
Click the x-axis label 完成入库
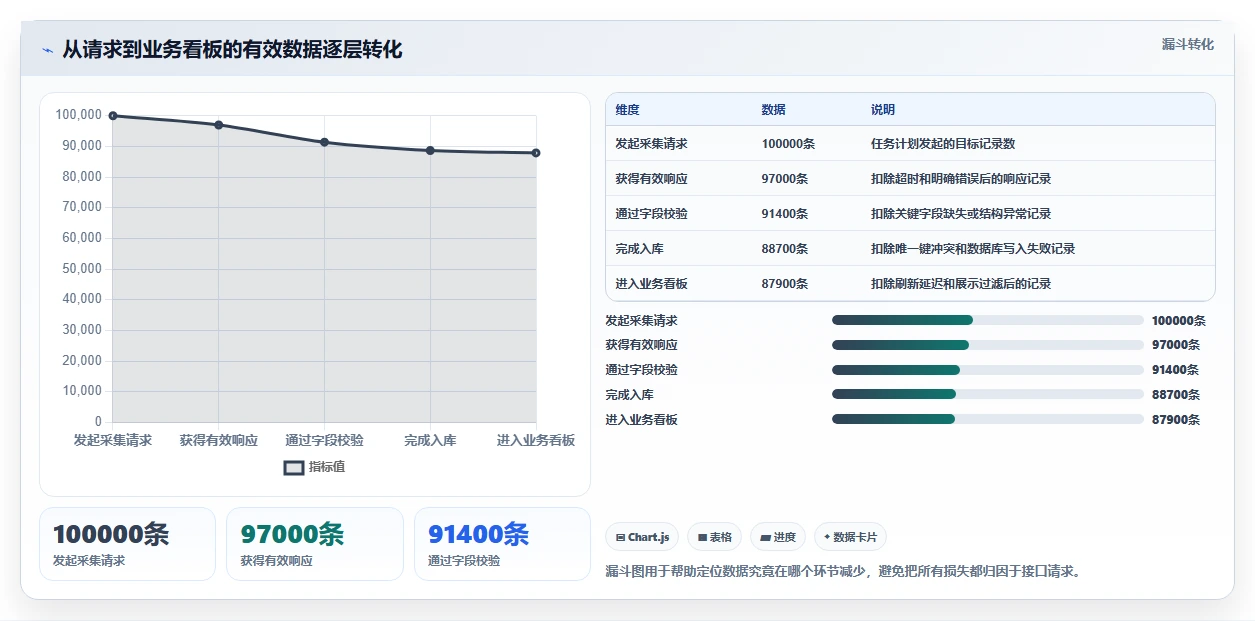pos(430,440)
